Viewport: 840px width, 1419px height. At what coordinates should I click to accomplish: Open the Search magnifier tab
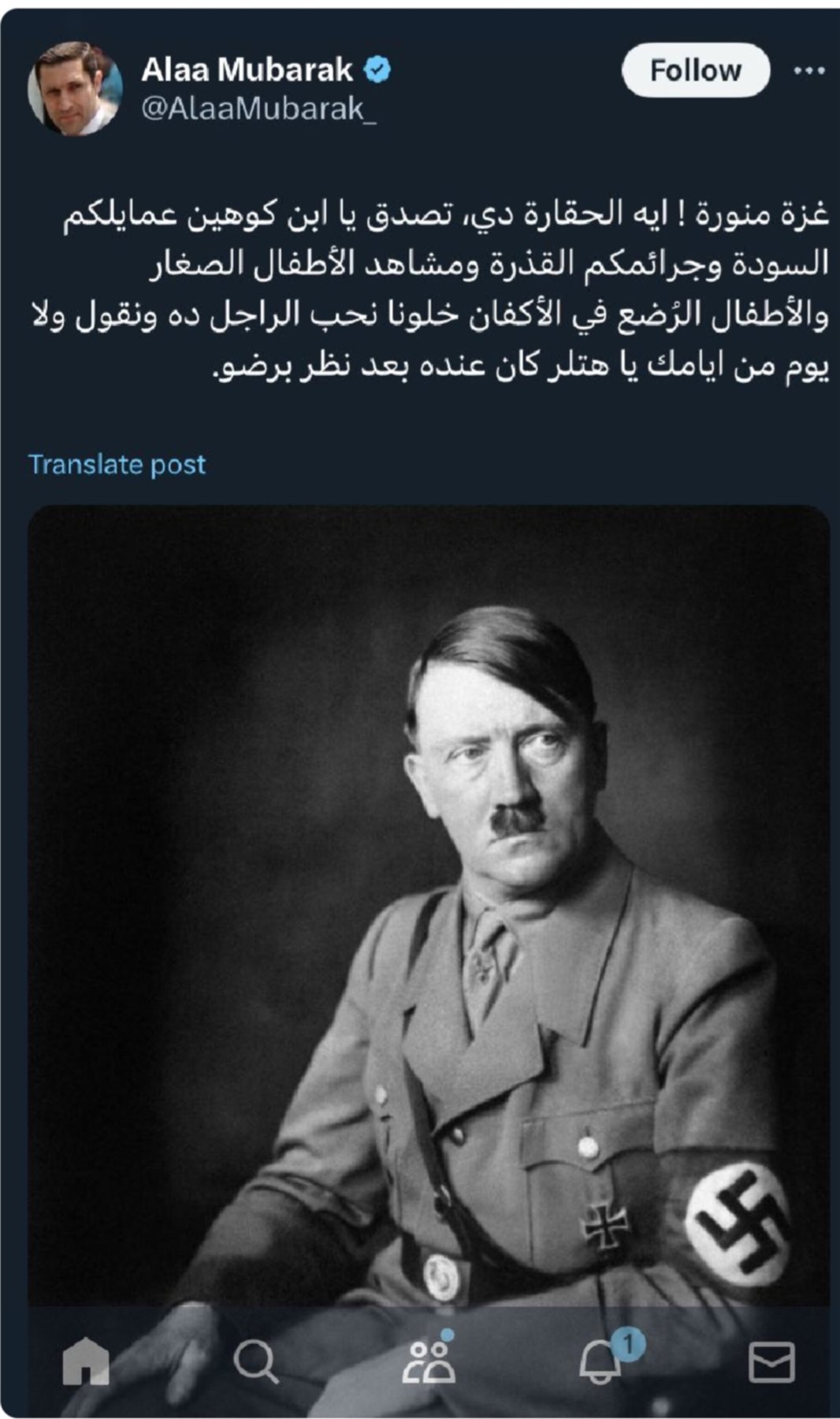click(x=256, y=1362)
